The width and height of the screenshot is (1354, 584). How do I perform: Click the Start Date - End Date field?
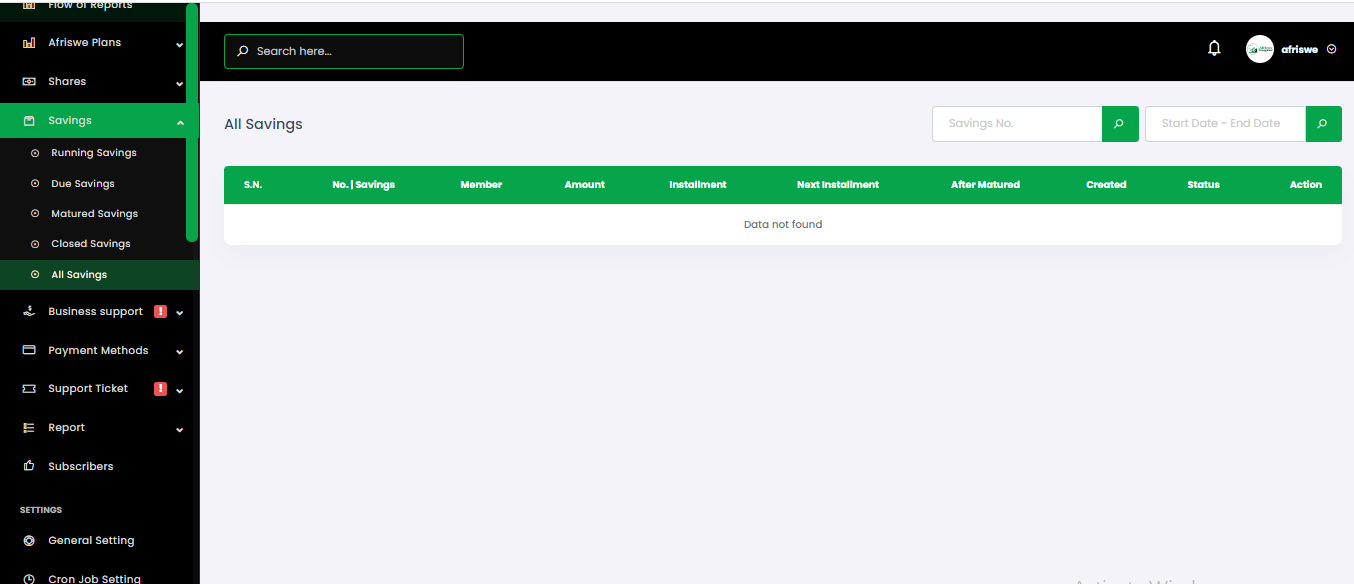pos(1225,124)
